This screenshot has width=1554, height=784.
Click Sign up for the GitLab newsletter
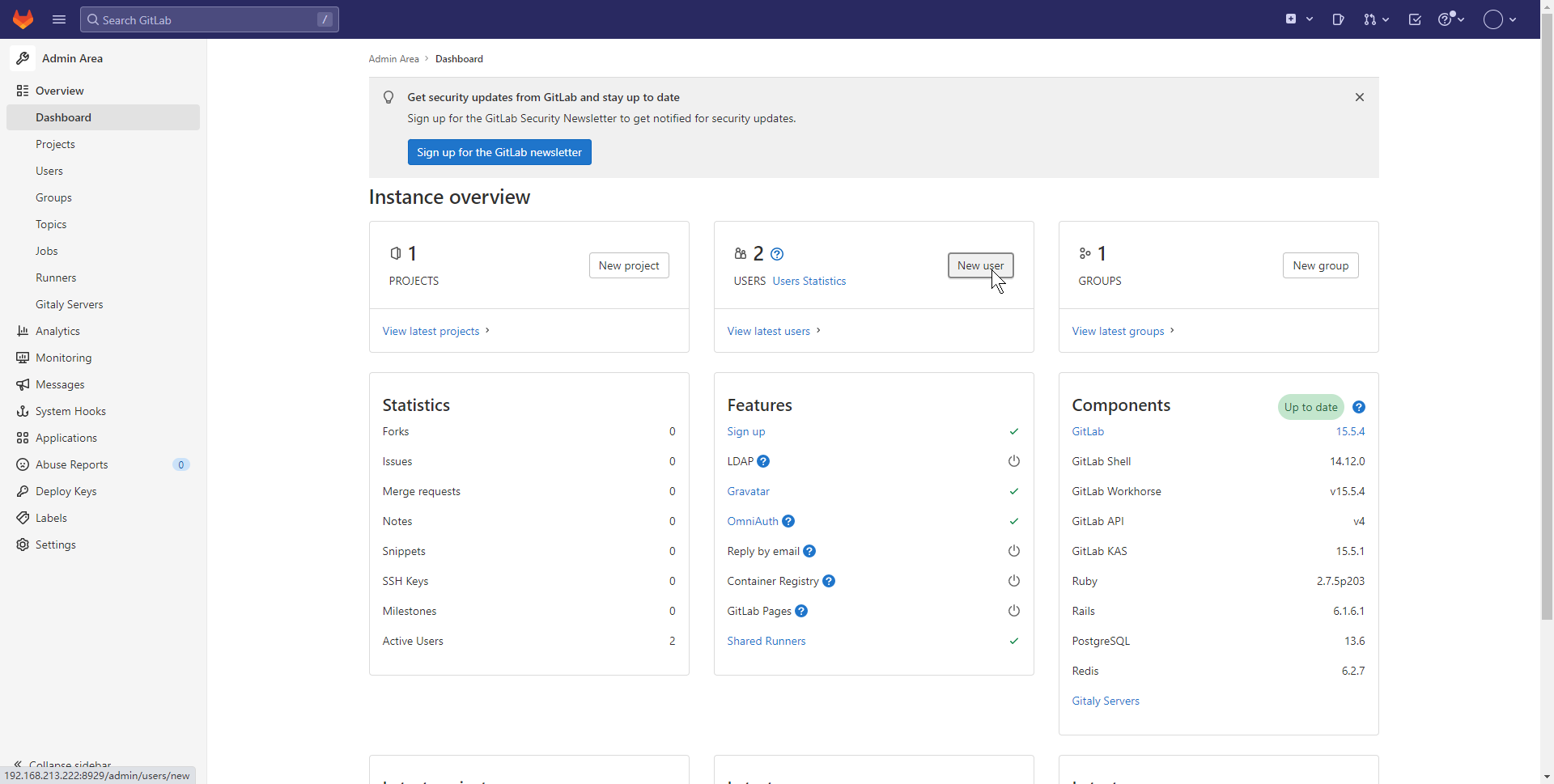tap(499, 152)
